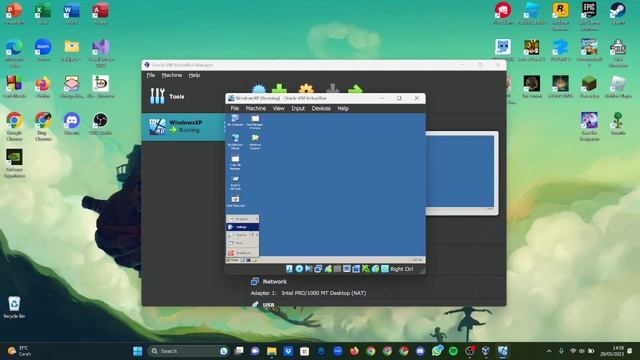
Task: Open the weather widget on the taskbar
Action: pyautogui.click(x=20, y=351)
